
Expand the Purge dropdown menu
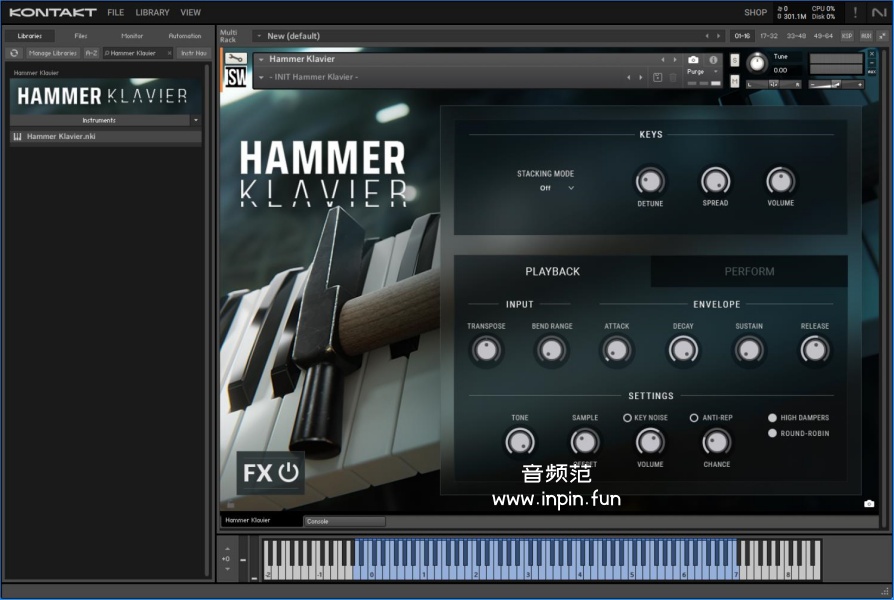point(715,72)
